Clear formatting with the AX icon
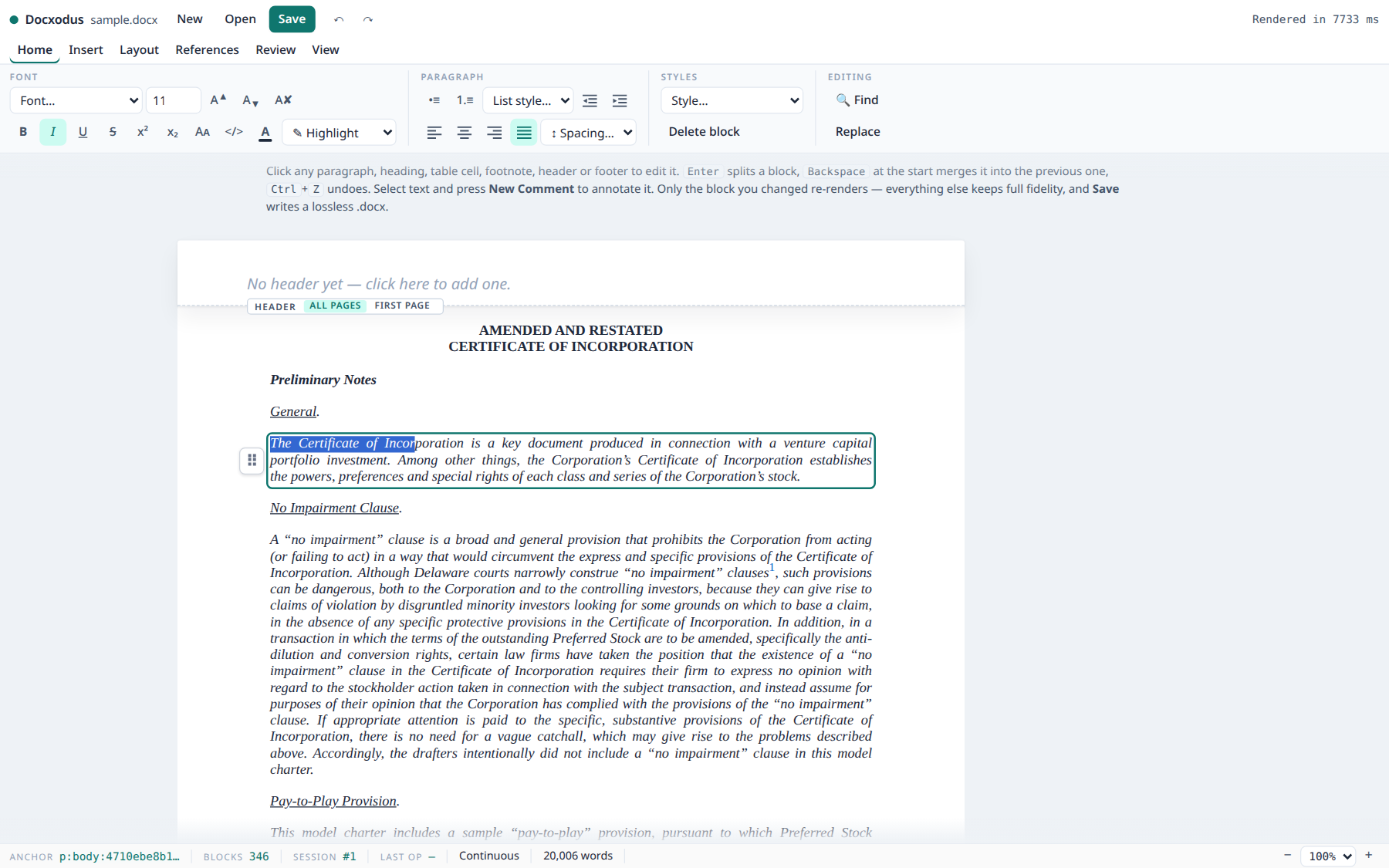The width and height of the screenshot is (1389, 868). 283,100
